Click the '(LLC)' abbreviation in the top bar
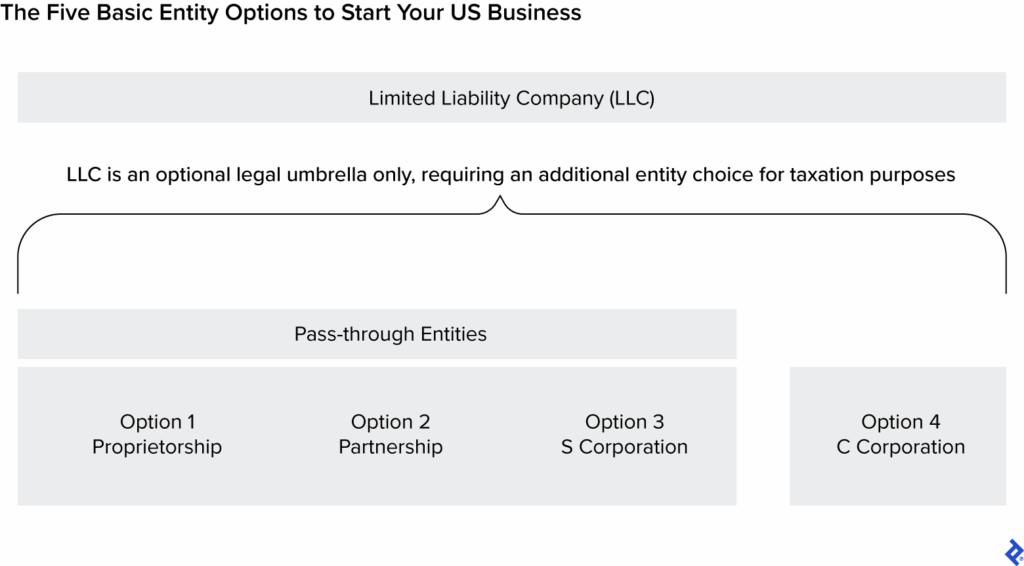 click(x=632, y=98)
